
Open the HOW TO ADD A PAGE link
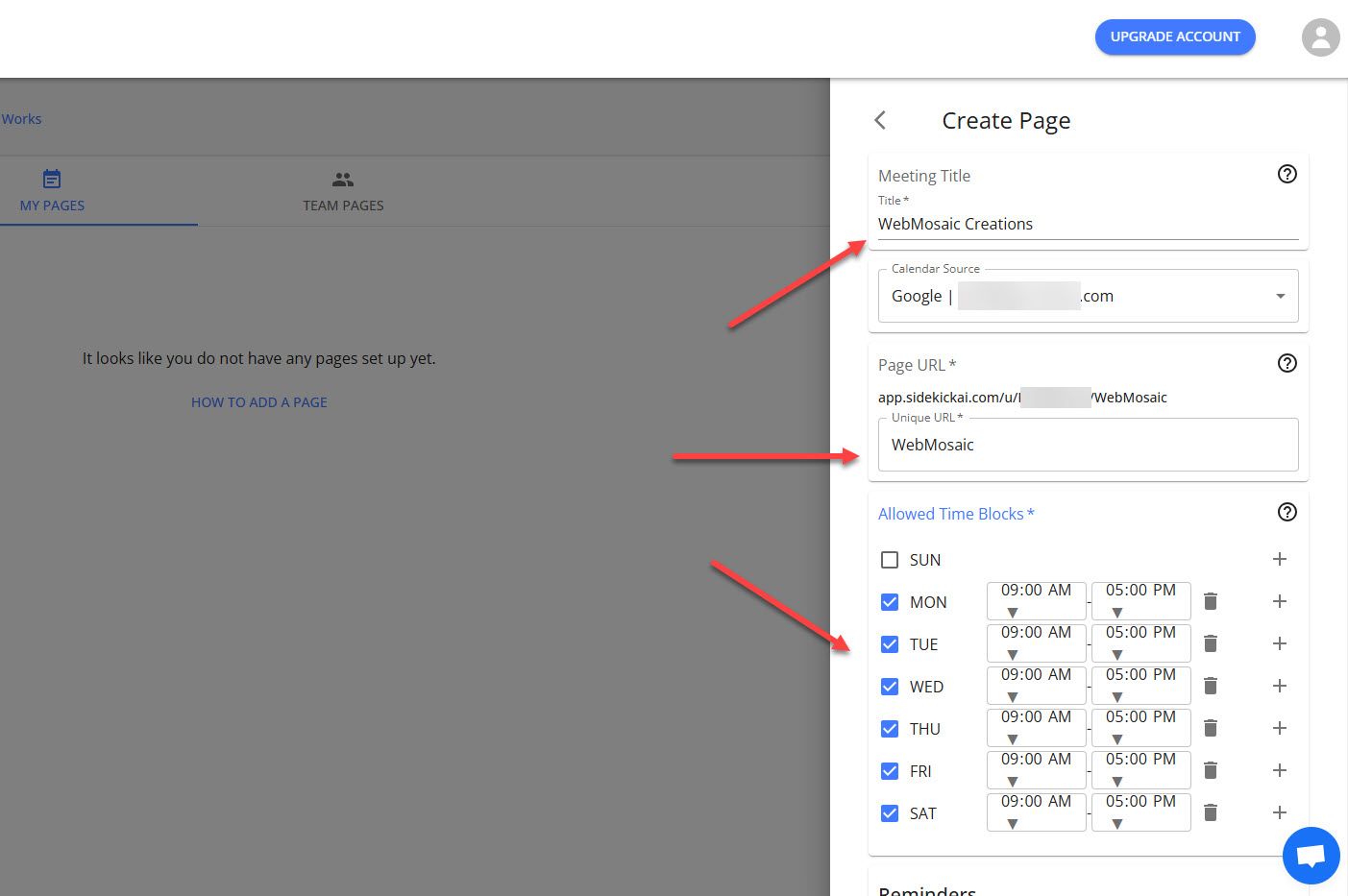click(258, 401)
